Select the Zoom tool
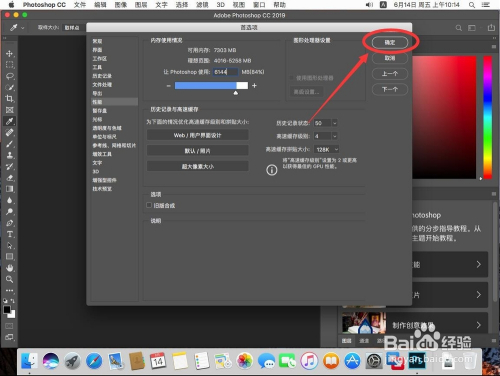Image resolution: width=500 pixels, height=376 pixels. tap(10, 279)
